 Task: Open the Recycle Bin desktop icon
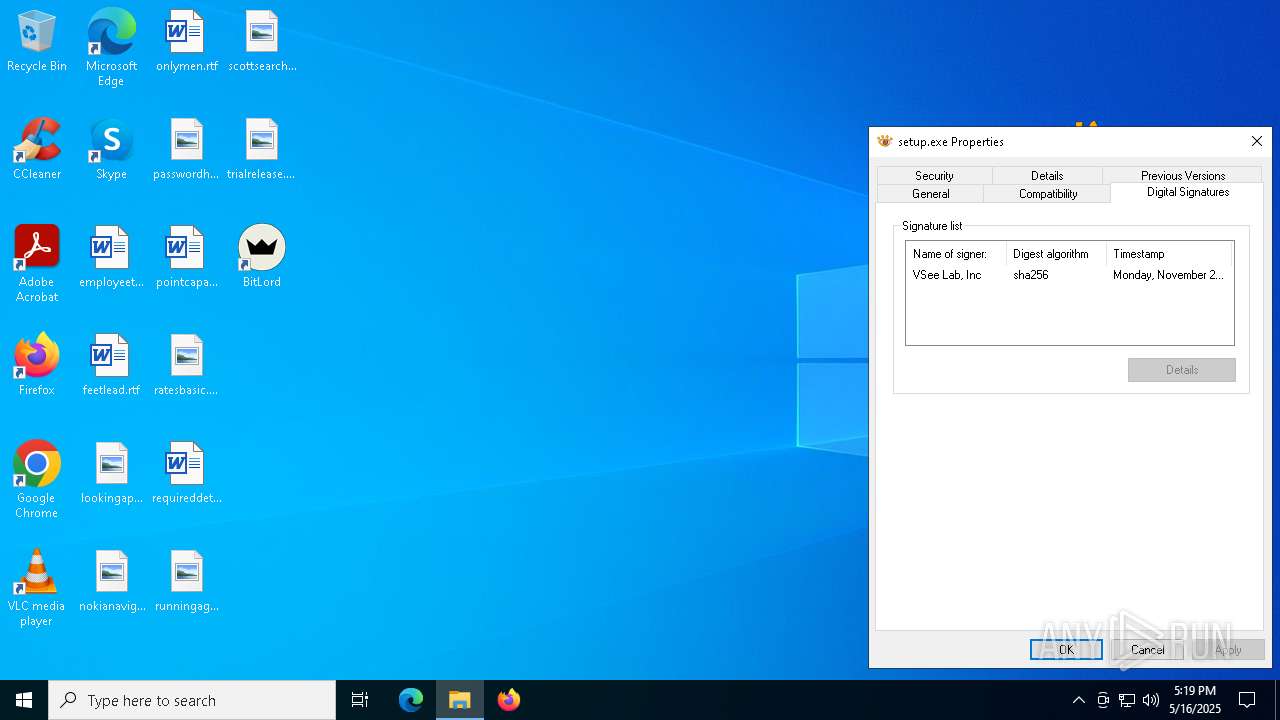point(37,42)
